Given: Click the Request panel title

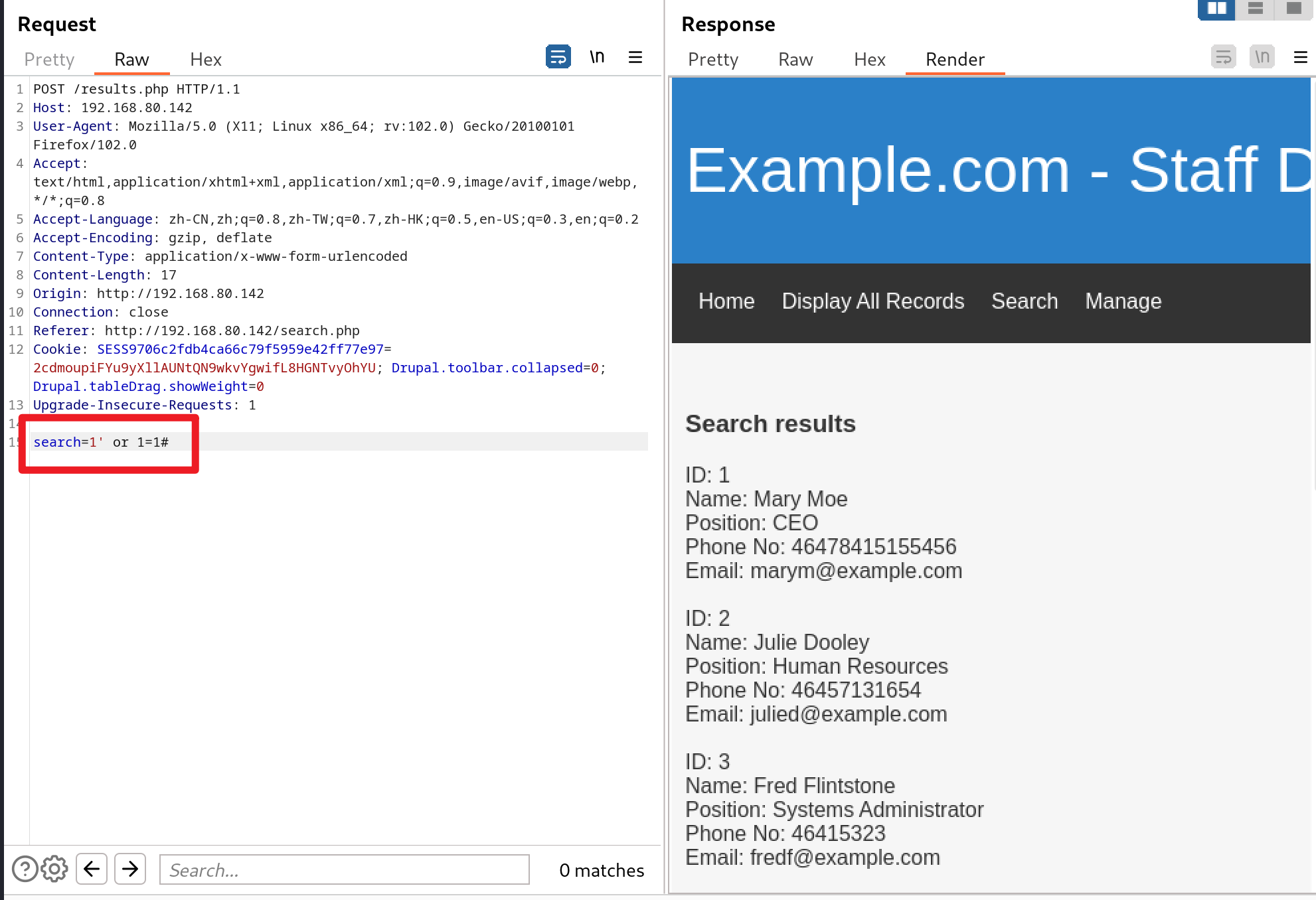Looking at the screenshot, I should click(56, 25).
